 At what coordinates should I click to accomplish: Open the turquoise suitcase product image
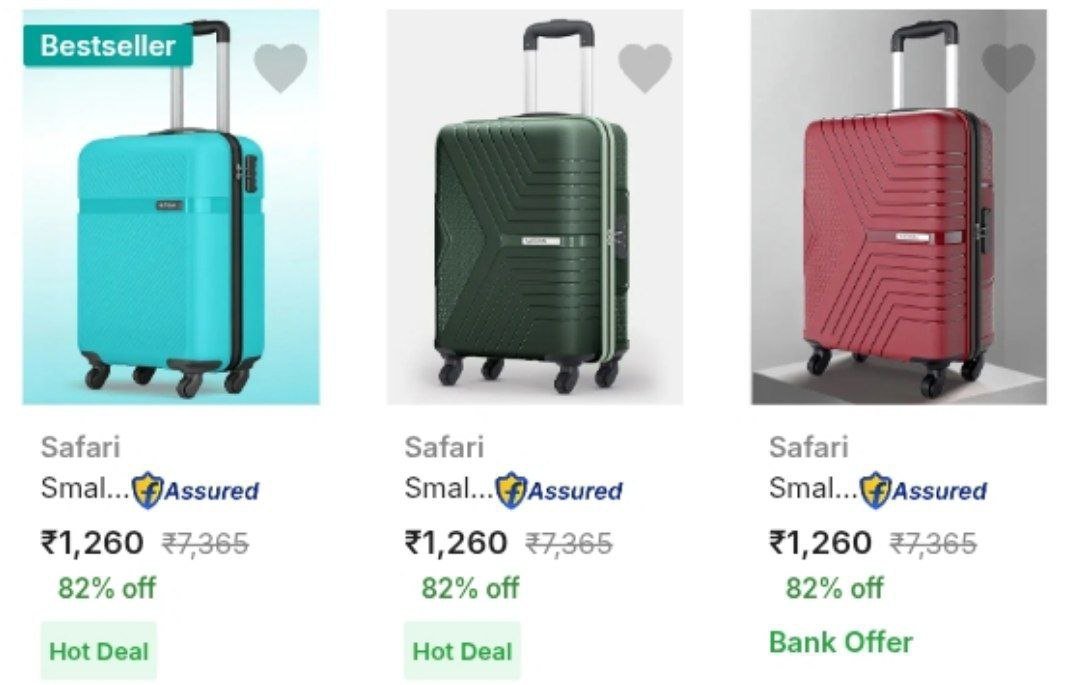[171, 230]
